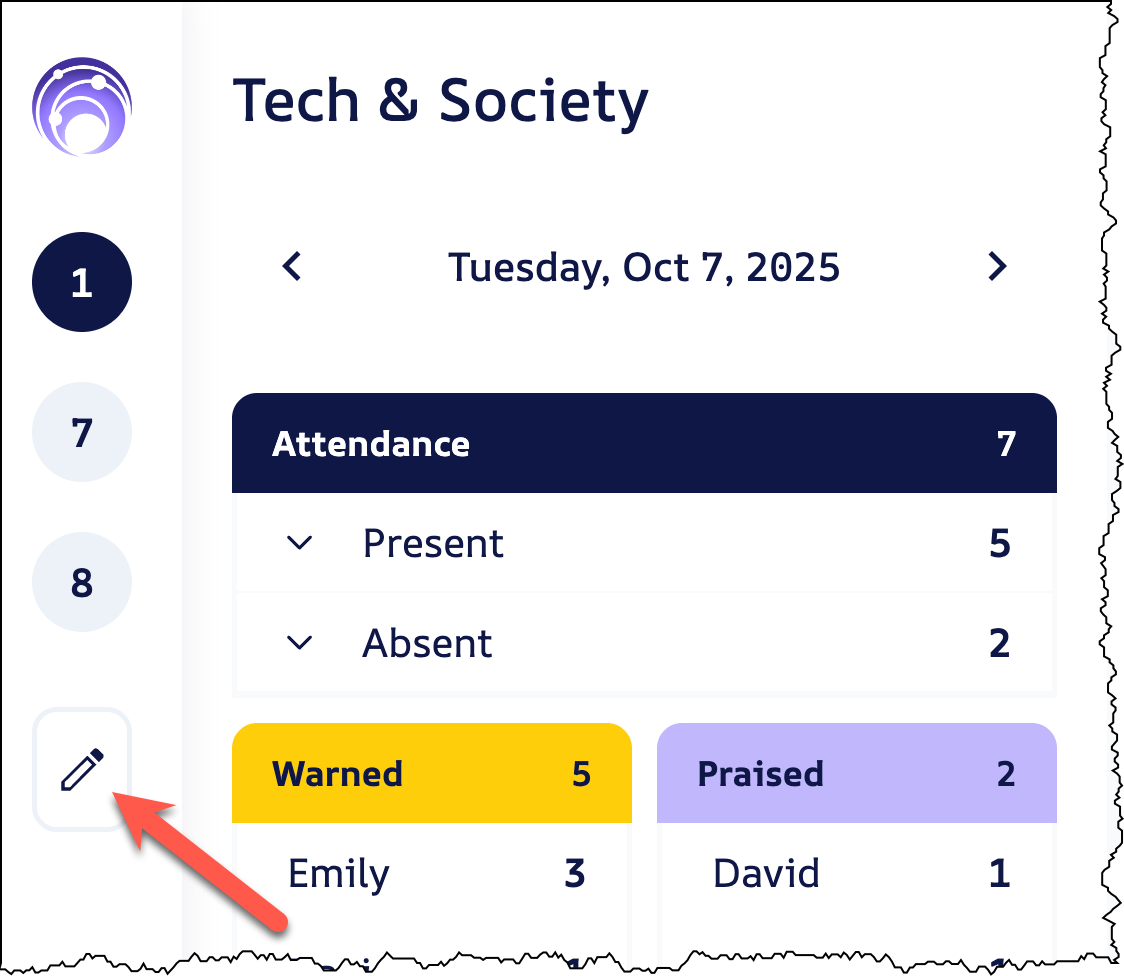Click Emily's warning count 3
1124x976 pixels.
[574, 873]
